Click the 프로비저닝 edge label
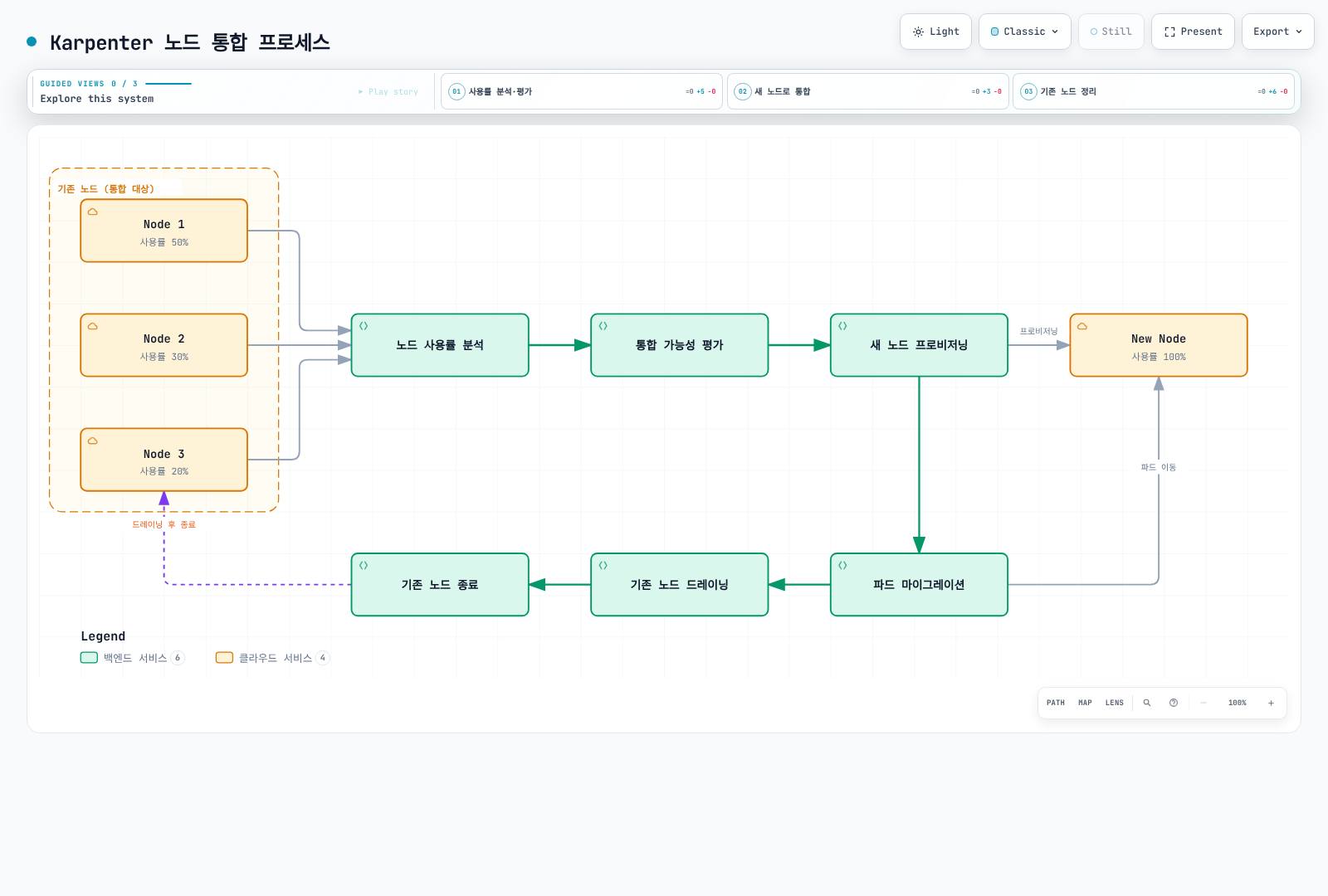Viewport: 1328px width, 896px height. (1038, 331)
